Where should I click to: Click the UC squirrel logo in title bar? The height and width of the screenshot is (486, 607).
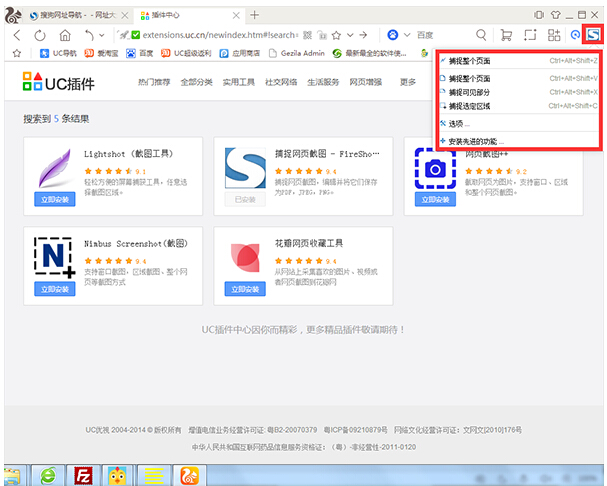[13, 15]
